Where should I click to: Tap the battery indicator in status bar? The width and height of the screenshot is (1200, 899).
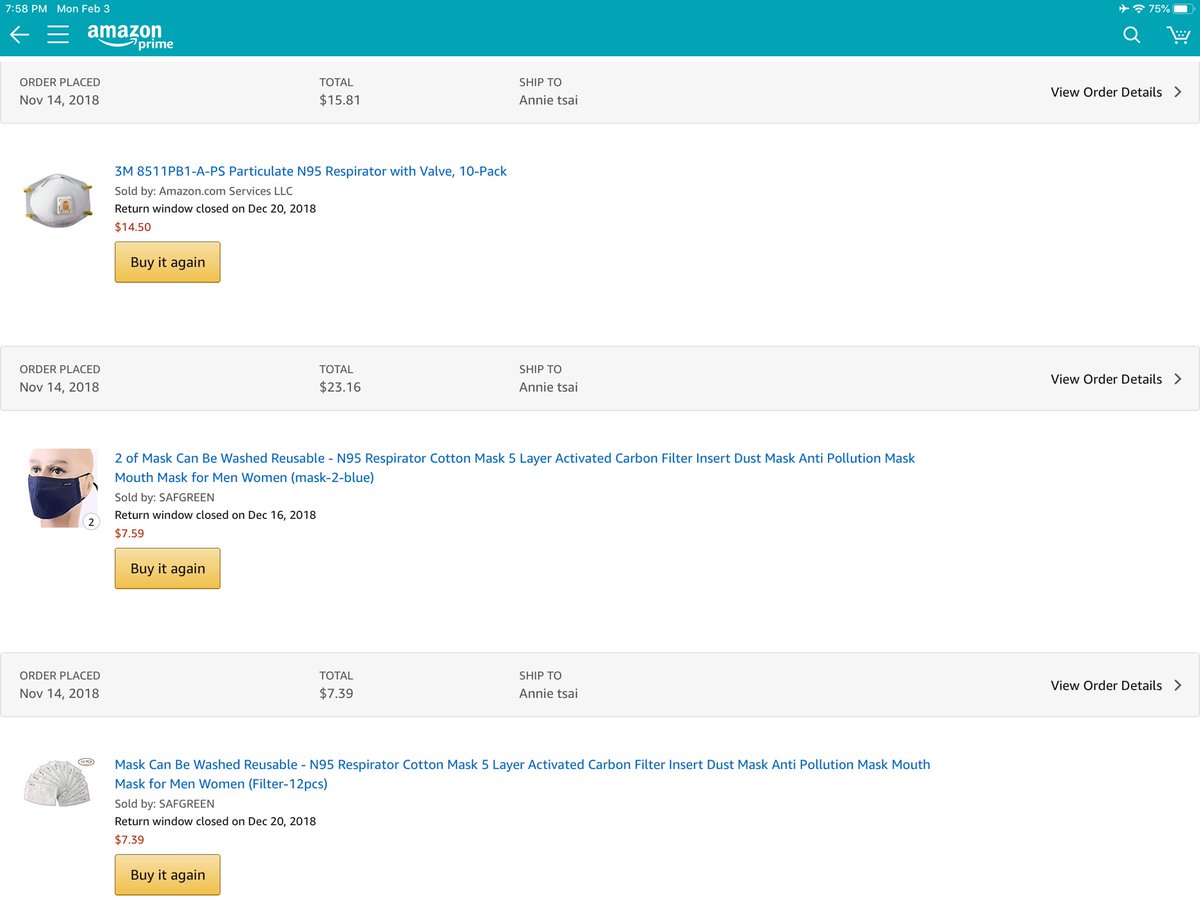point(1183,8)
